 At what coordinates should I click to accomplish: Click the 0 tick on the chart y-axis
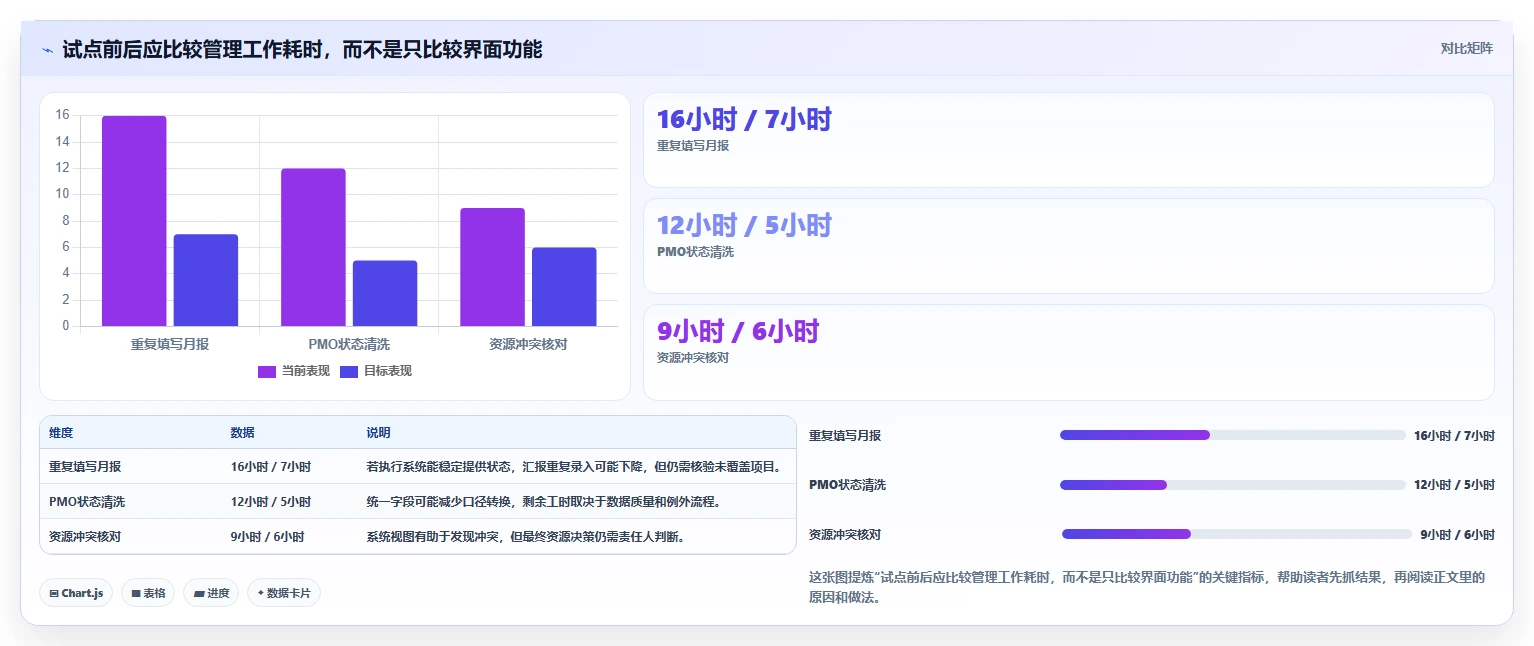[x=66, y=326]
